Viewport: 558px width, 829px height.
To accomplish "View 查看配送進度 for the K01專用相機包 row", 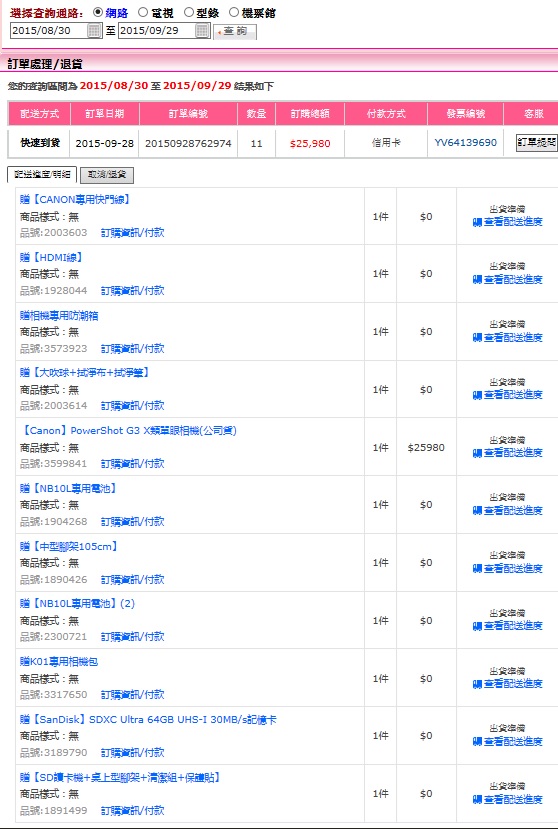I will tap(508, 684).
